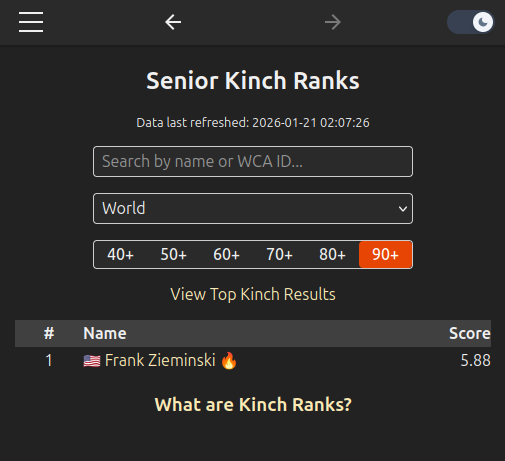Click the name or WCA ID search field
This screenshot has width=505, height=461.
click(253, 162)
